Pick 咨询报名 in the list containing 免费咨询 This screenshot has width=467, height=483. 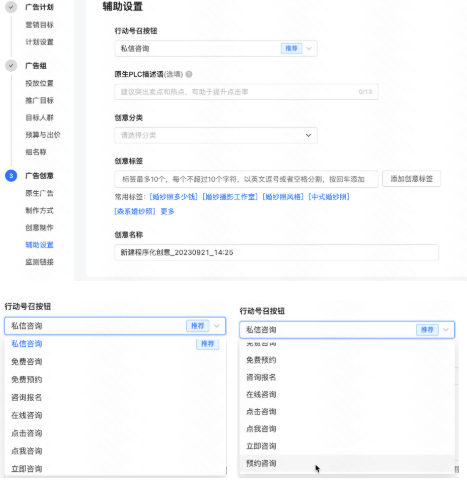click(x=115, y=398)
